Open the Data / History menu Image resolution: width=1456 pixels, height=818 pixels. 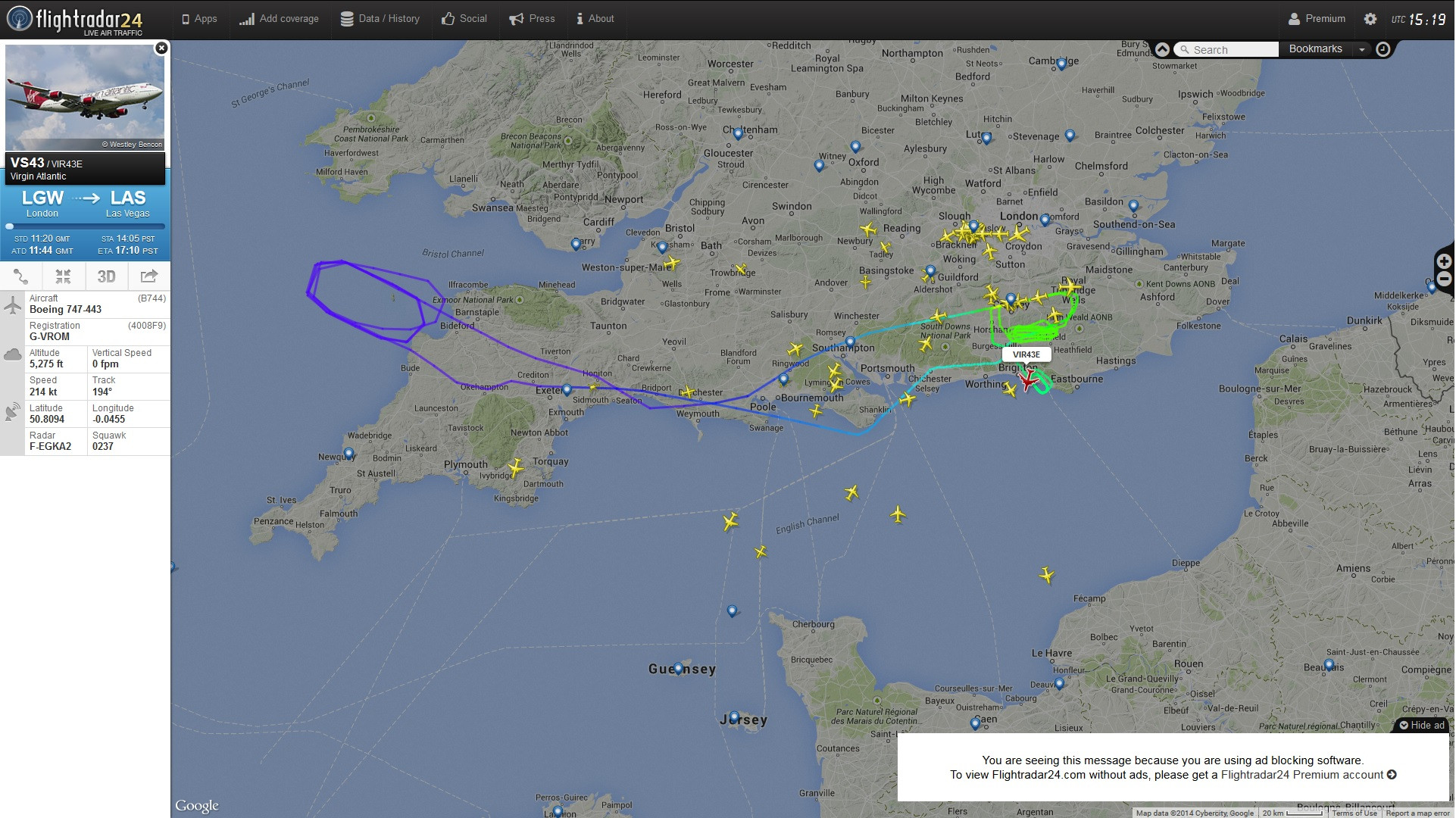point(380,19)
